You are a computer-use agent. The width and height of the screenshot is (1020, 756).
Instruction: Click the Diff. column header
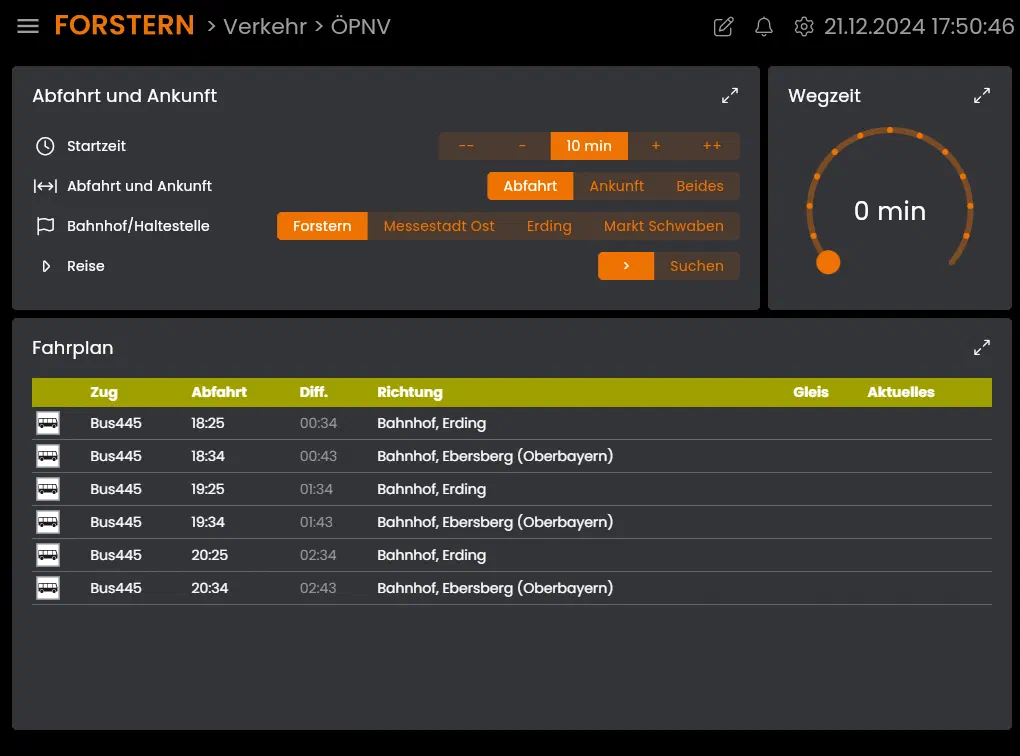pyautogui.click(x=314, y=392)
